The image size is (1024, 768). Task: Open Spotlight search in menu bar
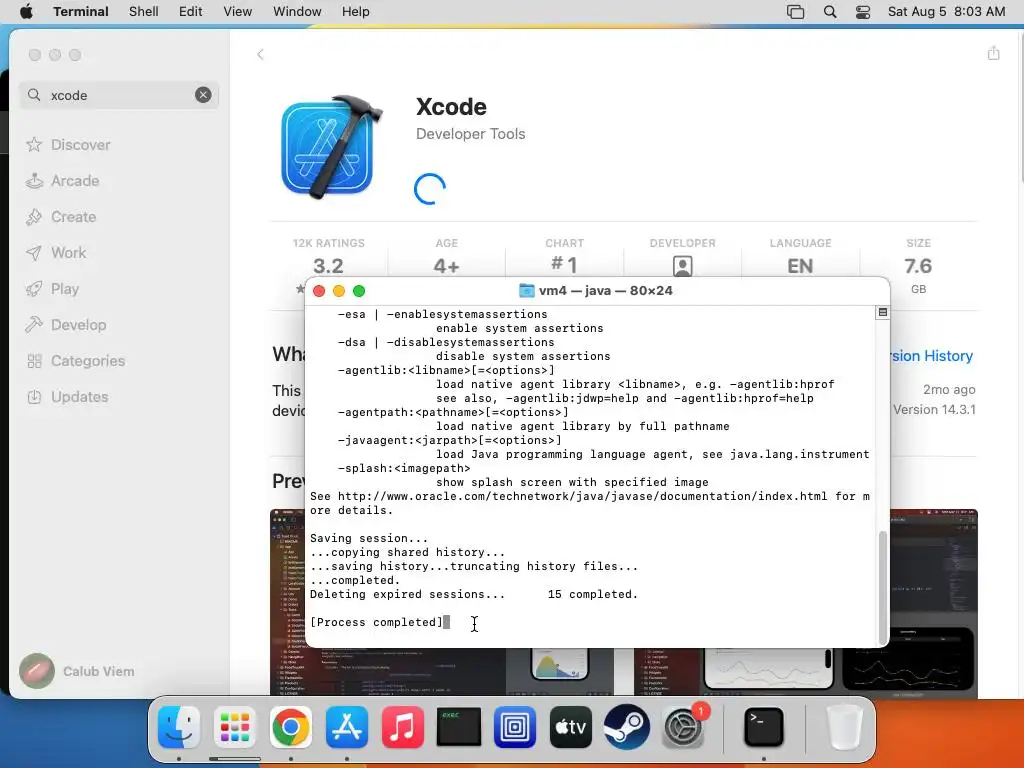[x=830, y=12]
